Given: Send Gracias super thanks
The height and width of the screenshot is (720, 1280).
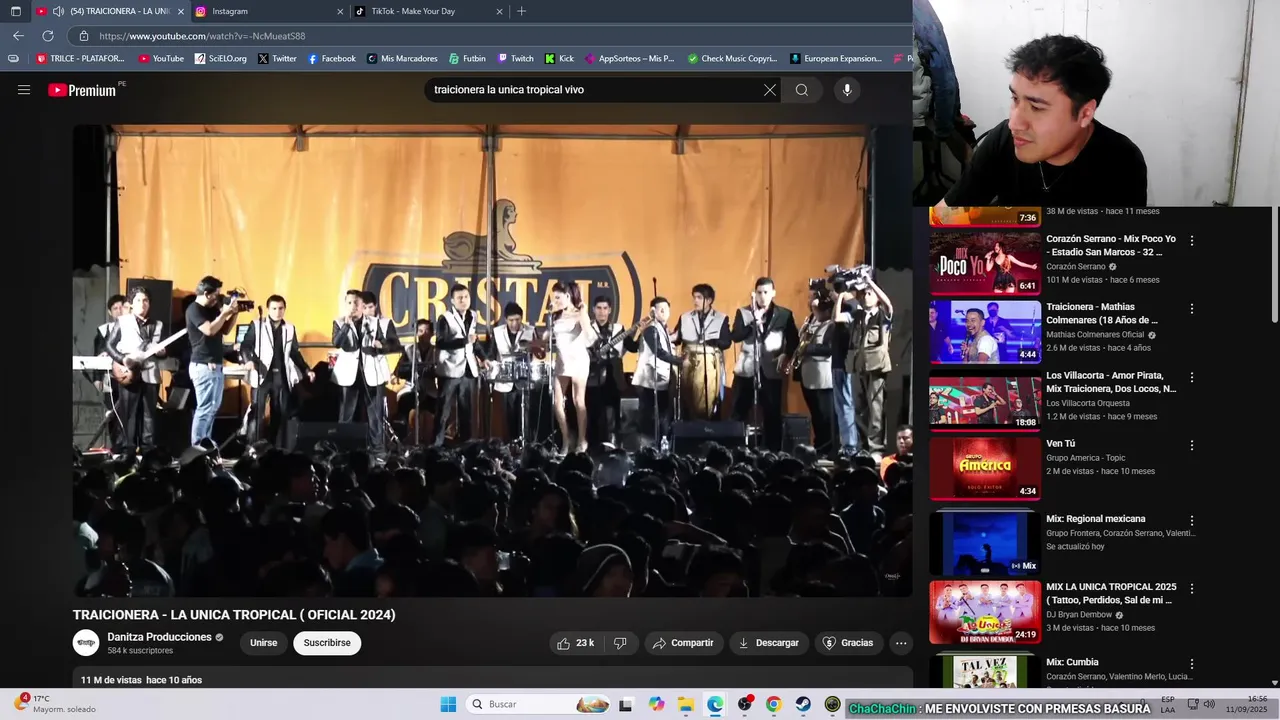Looking at the screenshot, I should click(x=848, y=643).
